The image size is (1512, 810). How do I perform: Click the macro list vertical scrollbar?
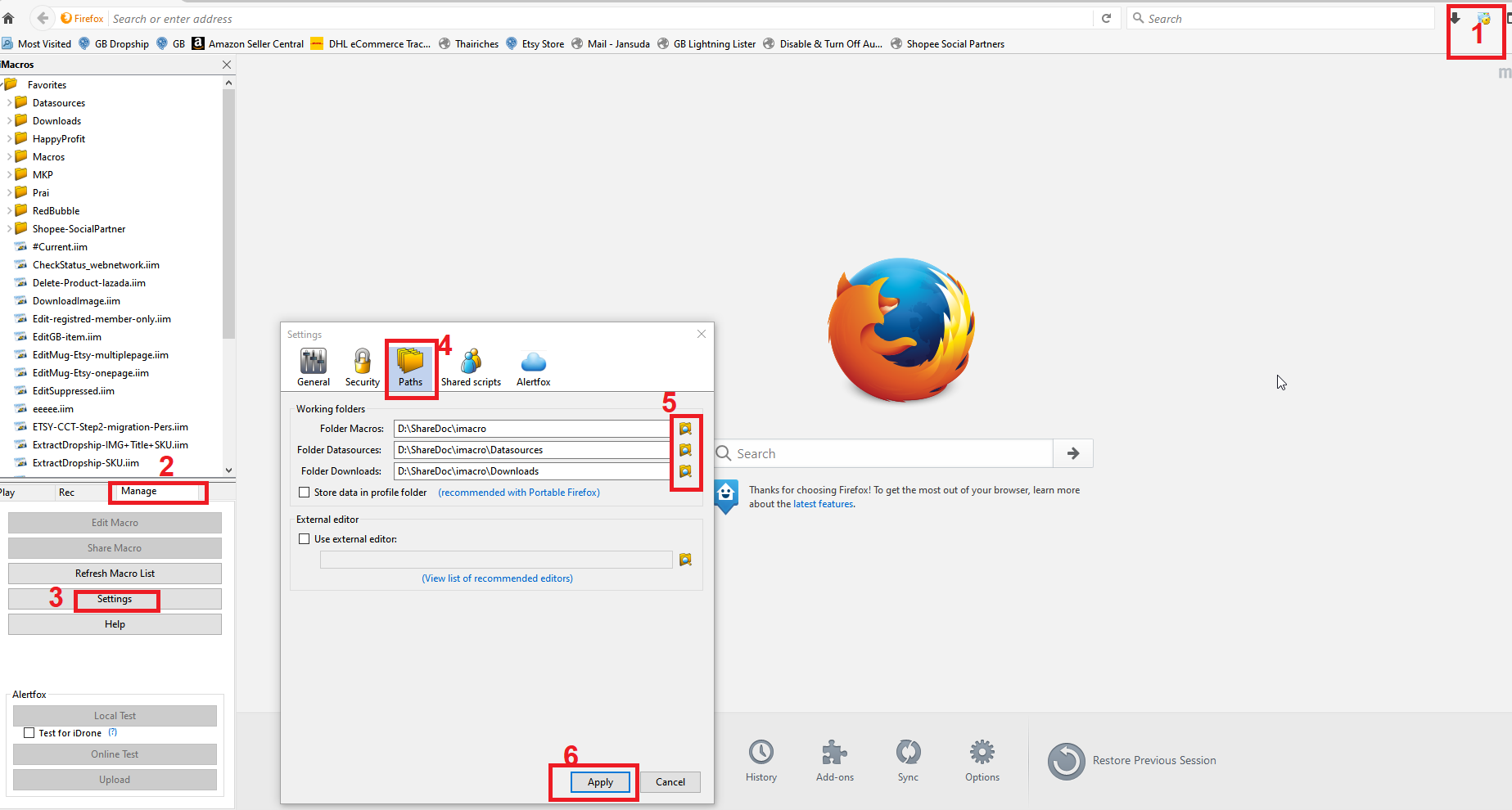point(228,214)
